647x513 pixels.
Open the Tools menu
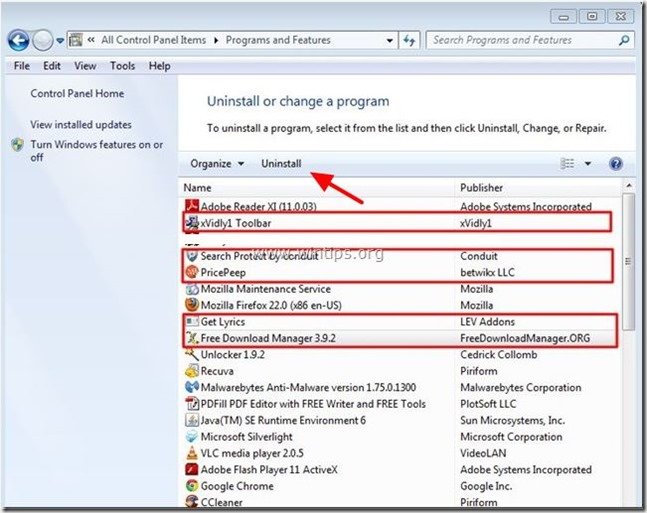click(123, 66)
